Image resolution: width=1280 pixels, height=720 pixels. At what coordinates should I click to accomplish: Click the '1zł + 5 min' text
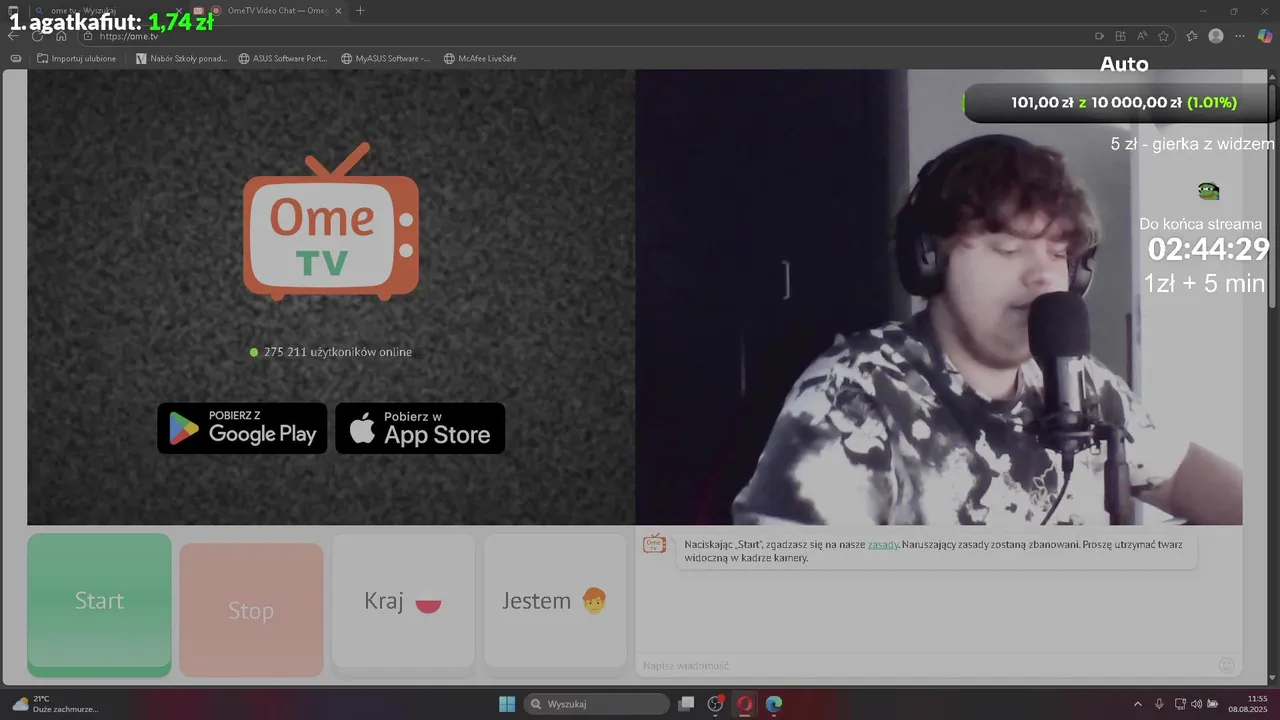[x=1204, y=283]
